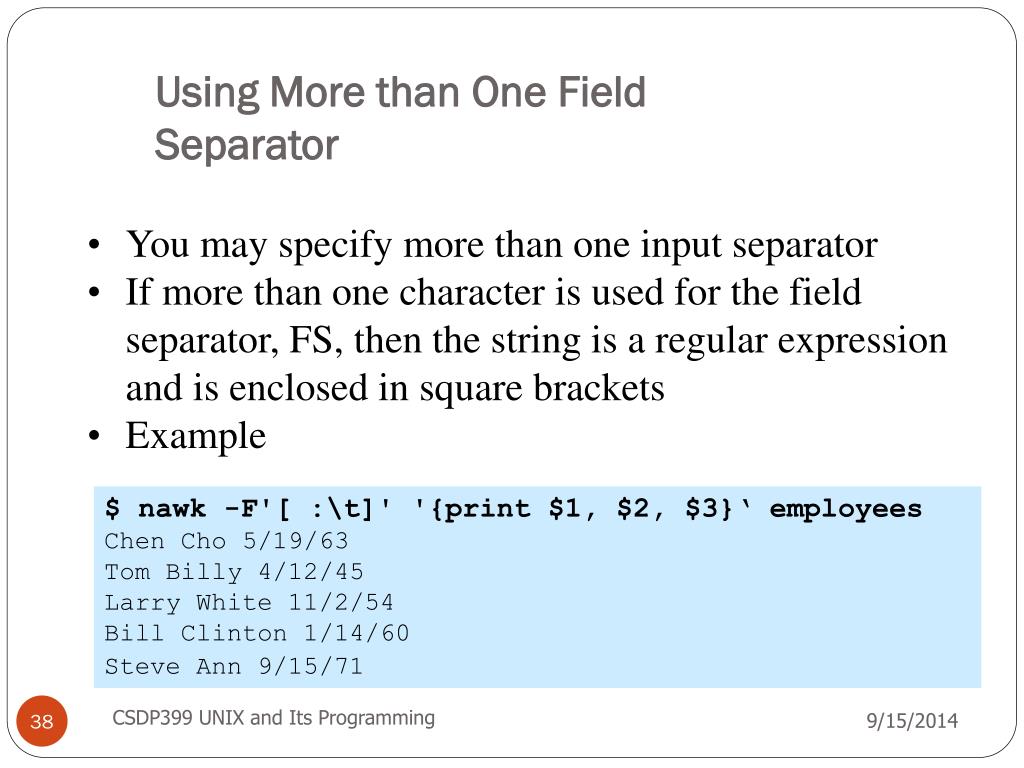
Task: Click the word 'employees' in the command
Action: 846,509
